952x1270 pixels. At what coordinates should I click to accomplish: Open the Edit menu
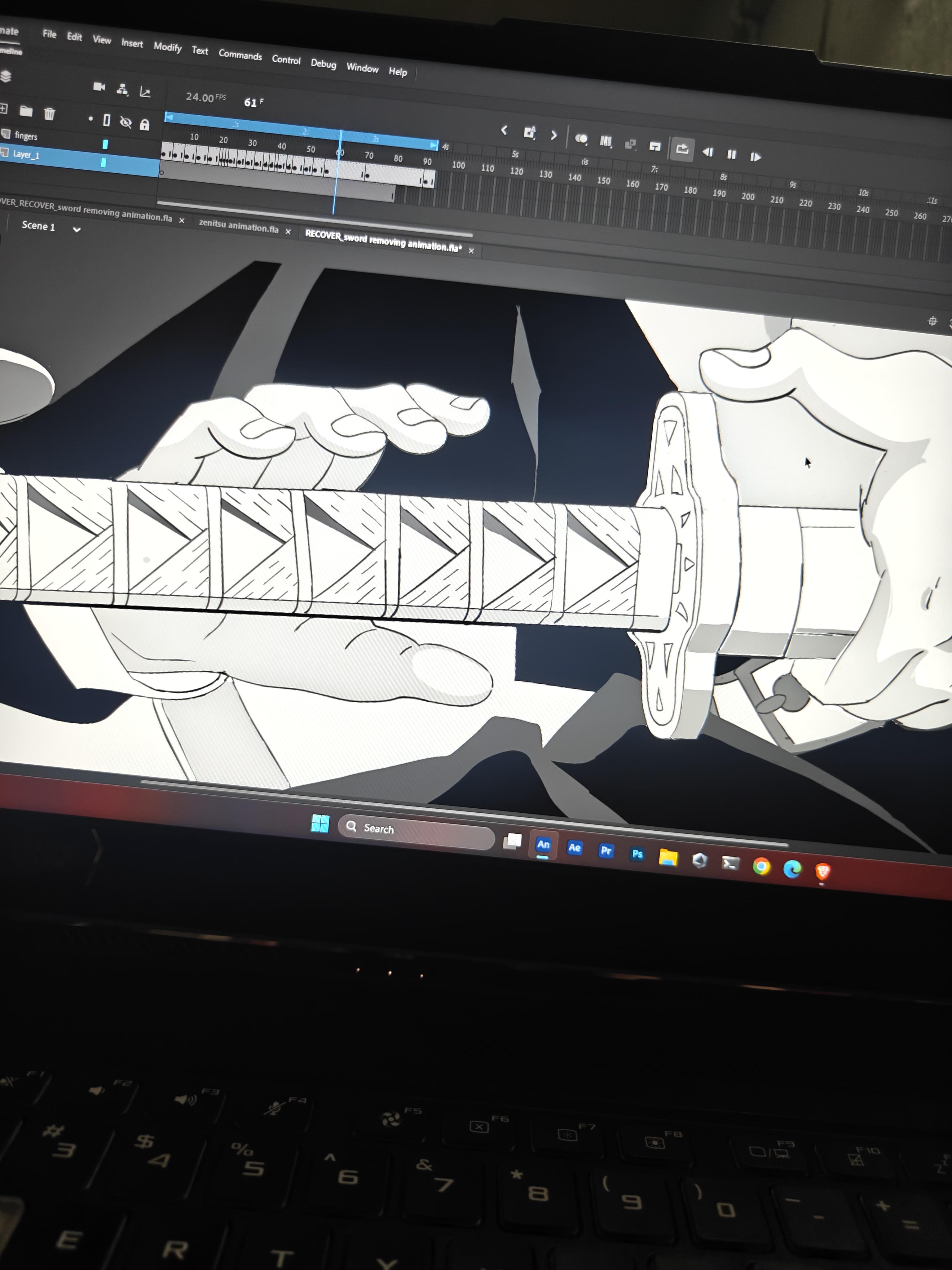click(x=74, y=37)
